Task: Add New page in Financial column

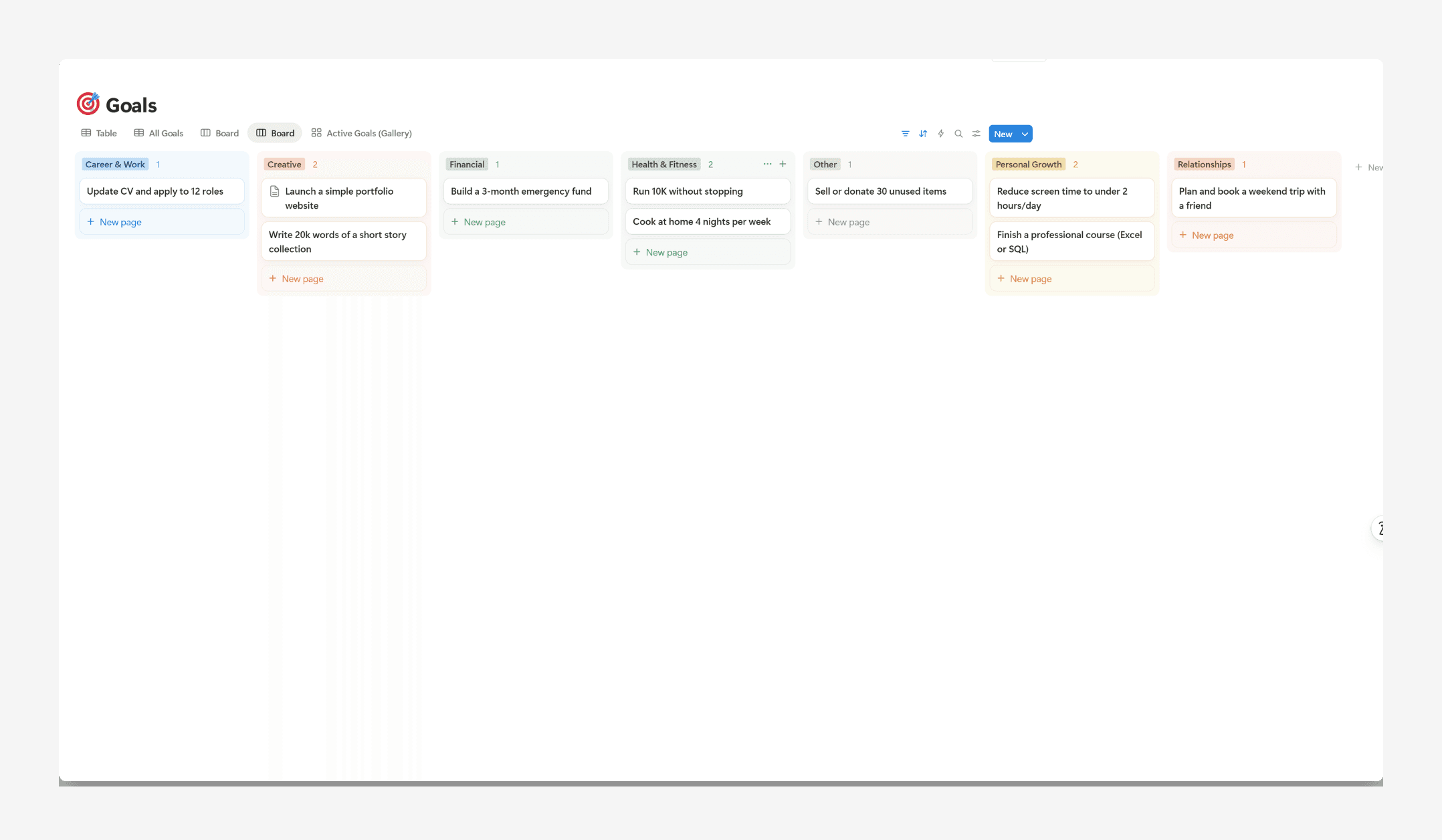Action: (x=484, y=222)
